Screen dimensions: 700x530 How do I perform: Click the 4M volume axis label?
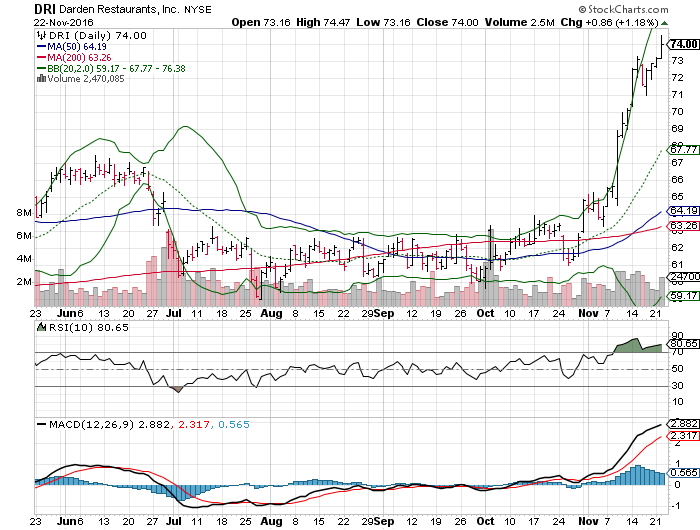[x=24, y=259]
